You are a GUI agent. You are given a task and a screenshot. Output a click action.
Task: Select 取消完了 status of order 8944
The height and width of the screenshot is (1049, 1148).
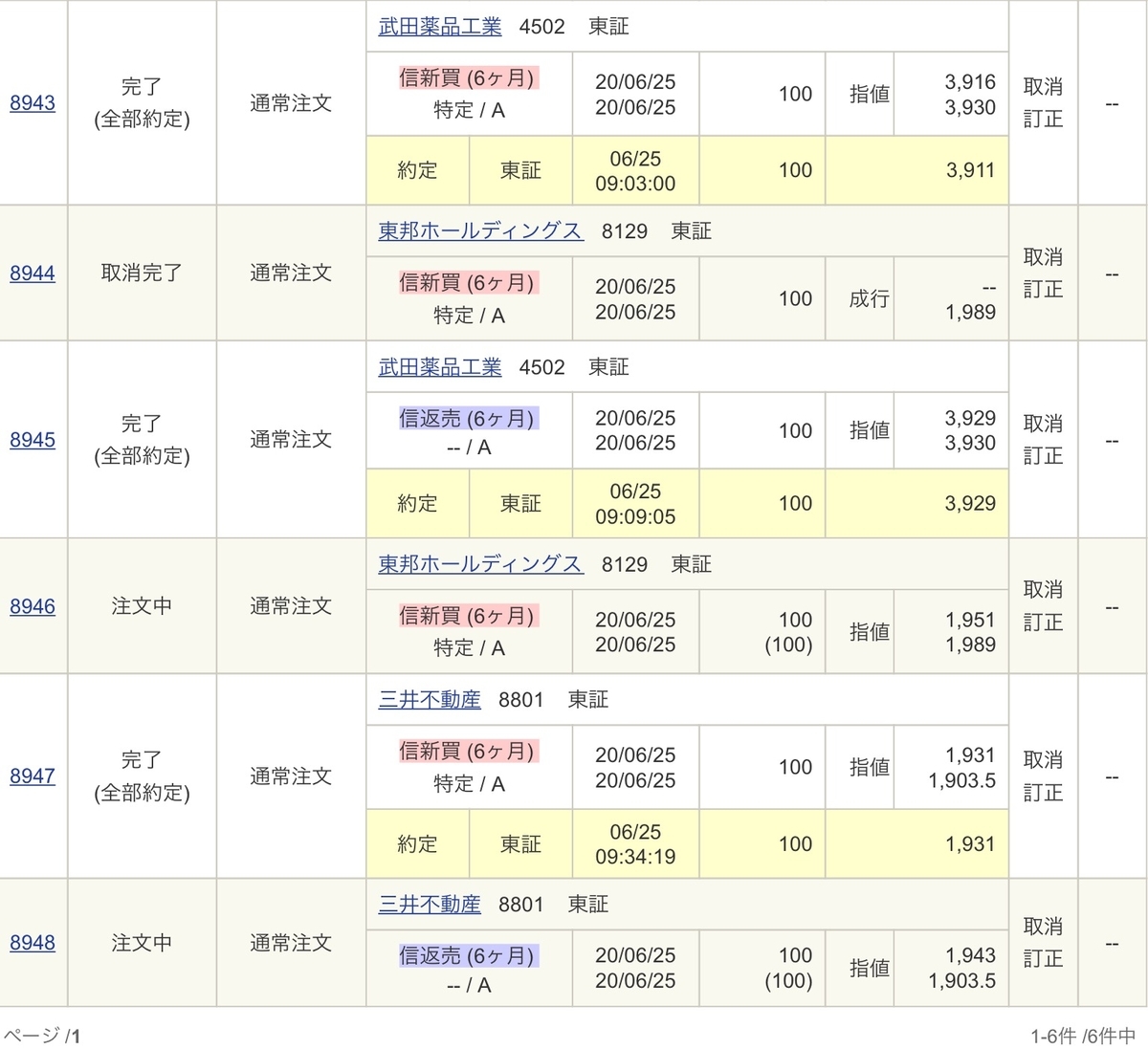coord(142,273)
